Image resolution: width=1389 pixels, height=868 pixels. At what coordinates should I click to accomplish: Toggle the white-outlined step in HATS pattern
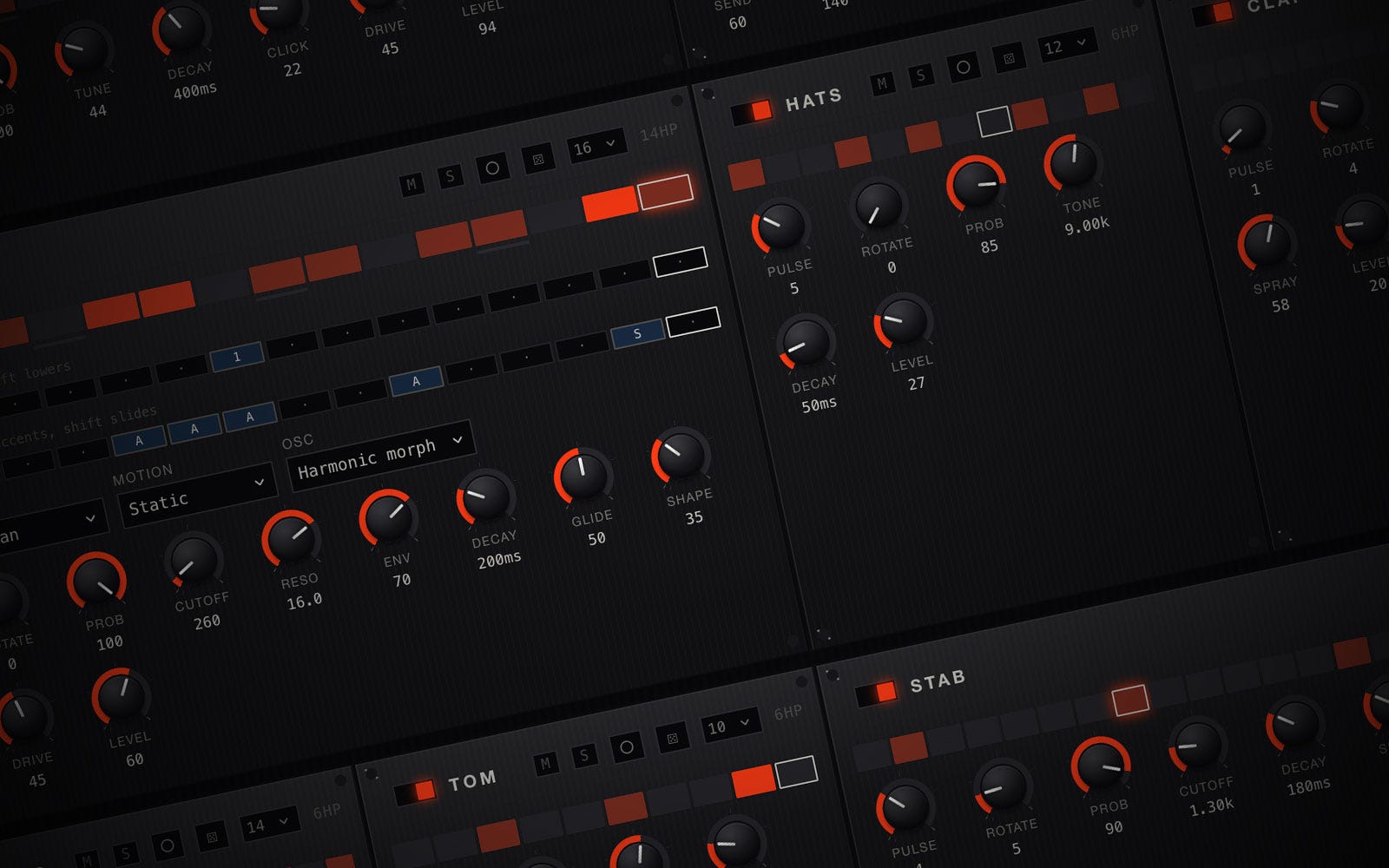[994, 122]
